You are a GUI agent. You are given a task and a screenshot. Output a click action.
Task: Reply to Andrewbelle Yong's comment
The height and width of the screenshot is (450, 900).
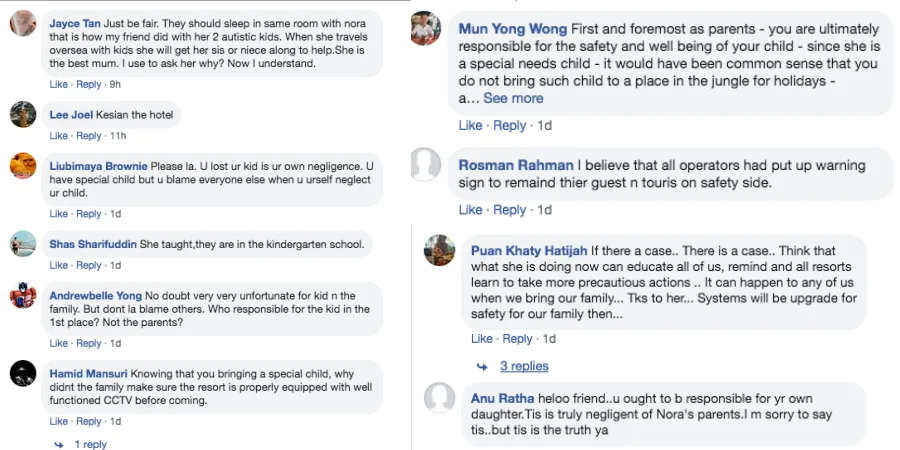[x=89, y=343]
